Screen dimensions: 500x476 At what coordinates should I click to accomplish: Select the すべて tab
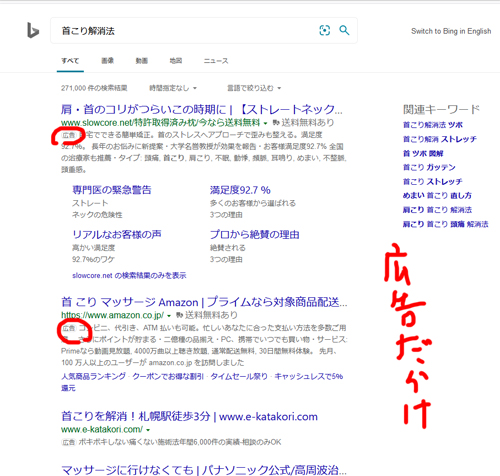[70, 61]
